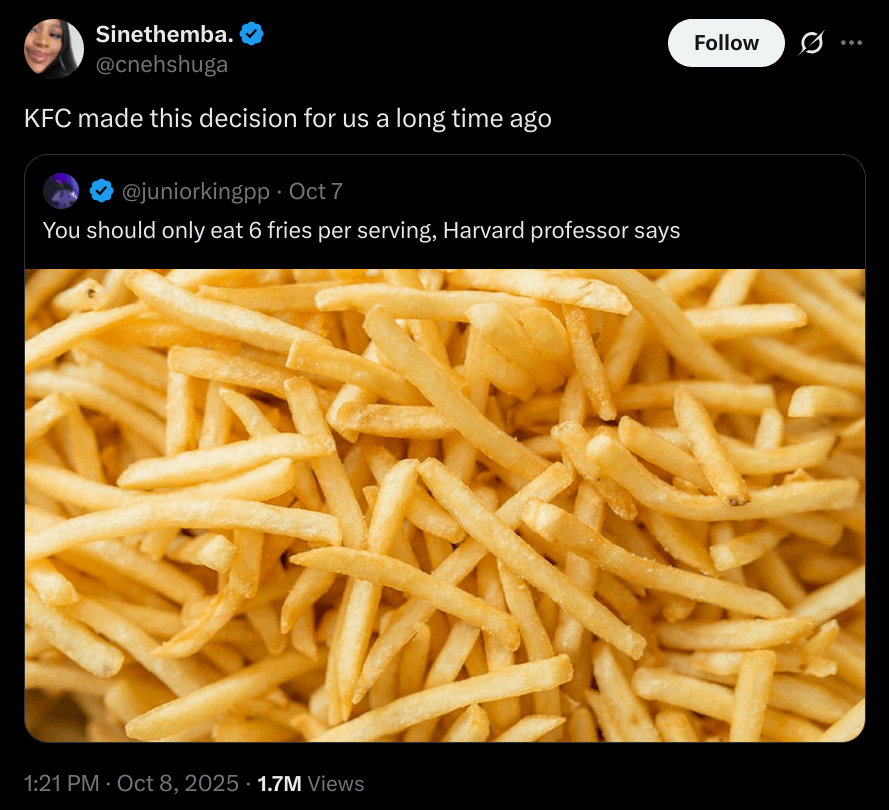The width and height of the screenshot is (889, 810).
Task: Open Sinethemba's profile picture
Action: [54, 48]
